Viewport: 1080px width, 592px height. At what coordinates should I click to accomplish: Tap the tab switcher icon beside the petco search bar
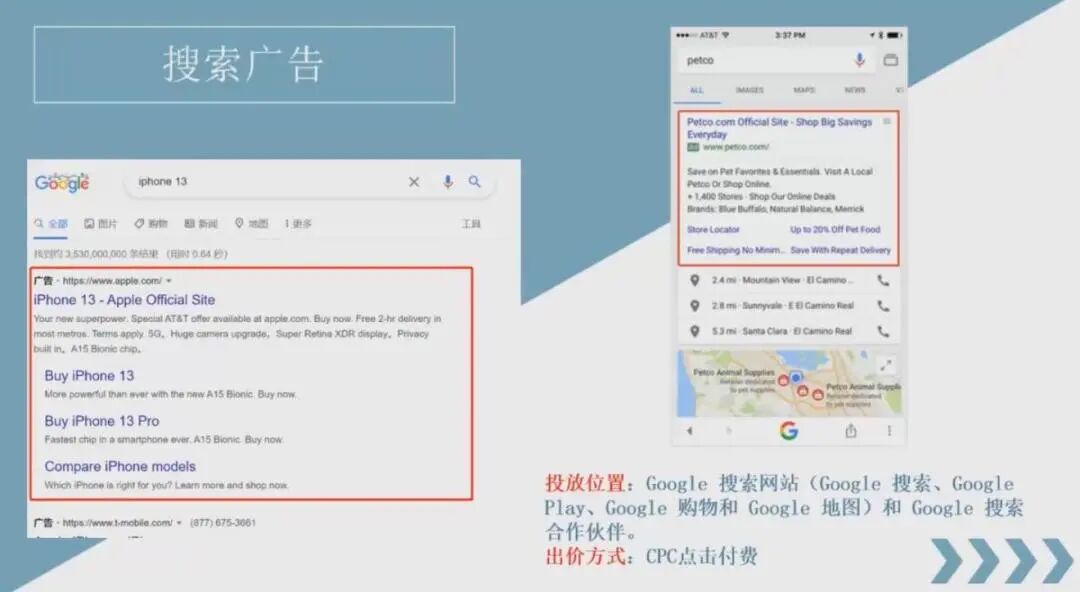coord(890,60)
